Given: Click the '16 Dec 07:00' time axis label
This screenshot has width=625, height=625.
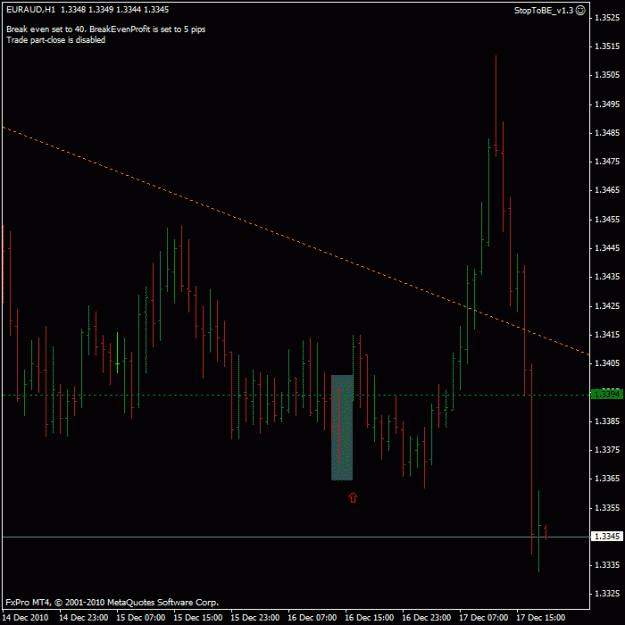Looking at the screenshot, I should point(312,617).
